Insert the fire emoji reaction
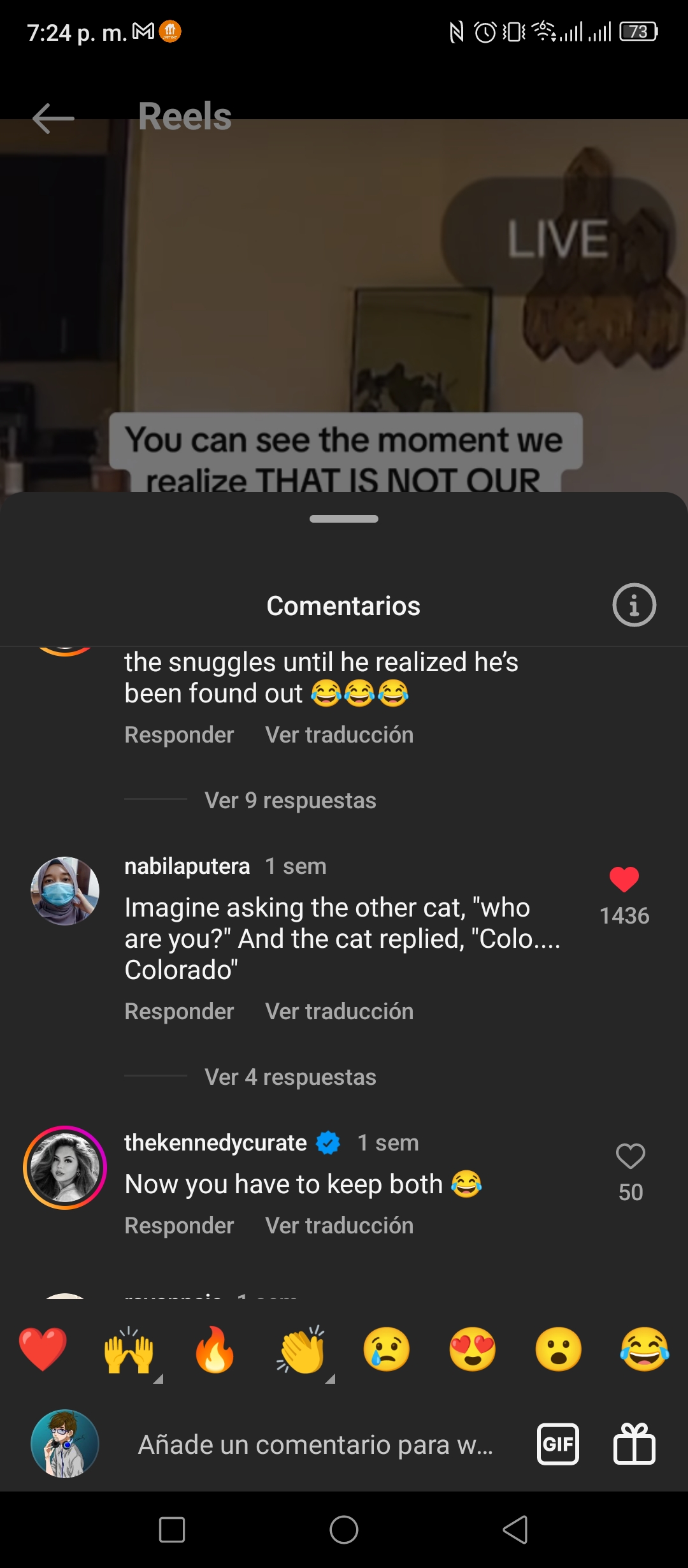This screenshot has width=688, height=1568. (215, 1349)
